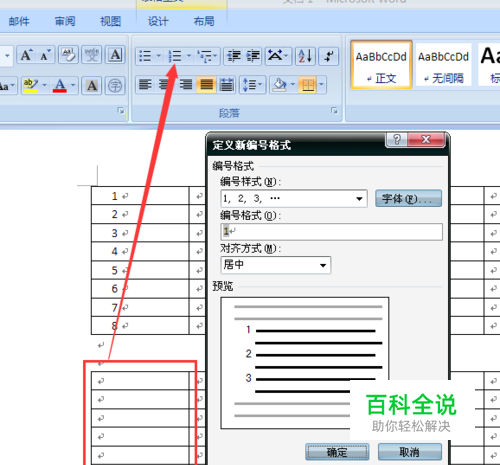The image size is (500, 465).
Task: Open the Borders dropdown arrow
Action: (321, 85)
